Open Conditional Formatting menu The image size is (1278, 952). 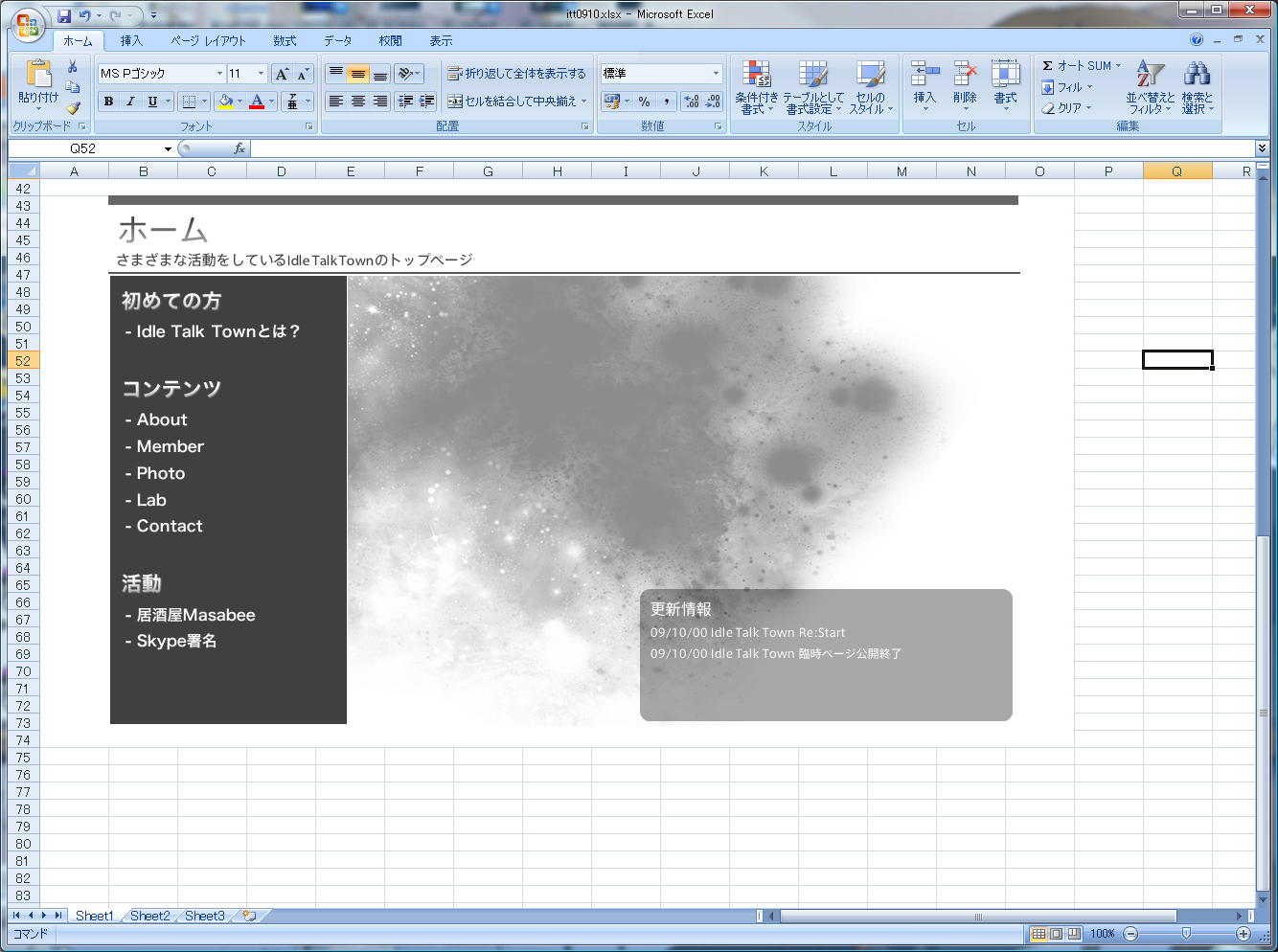click(x=757, y=88)
